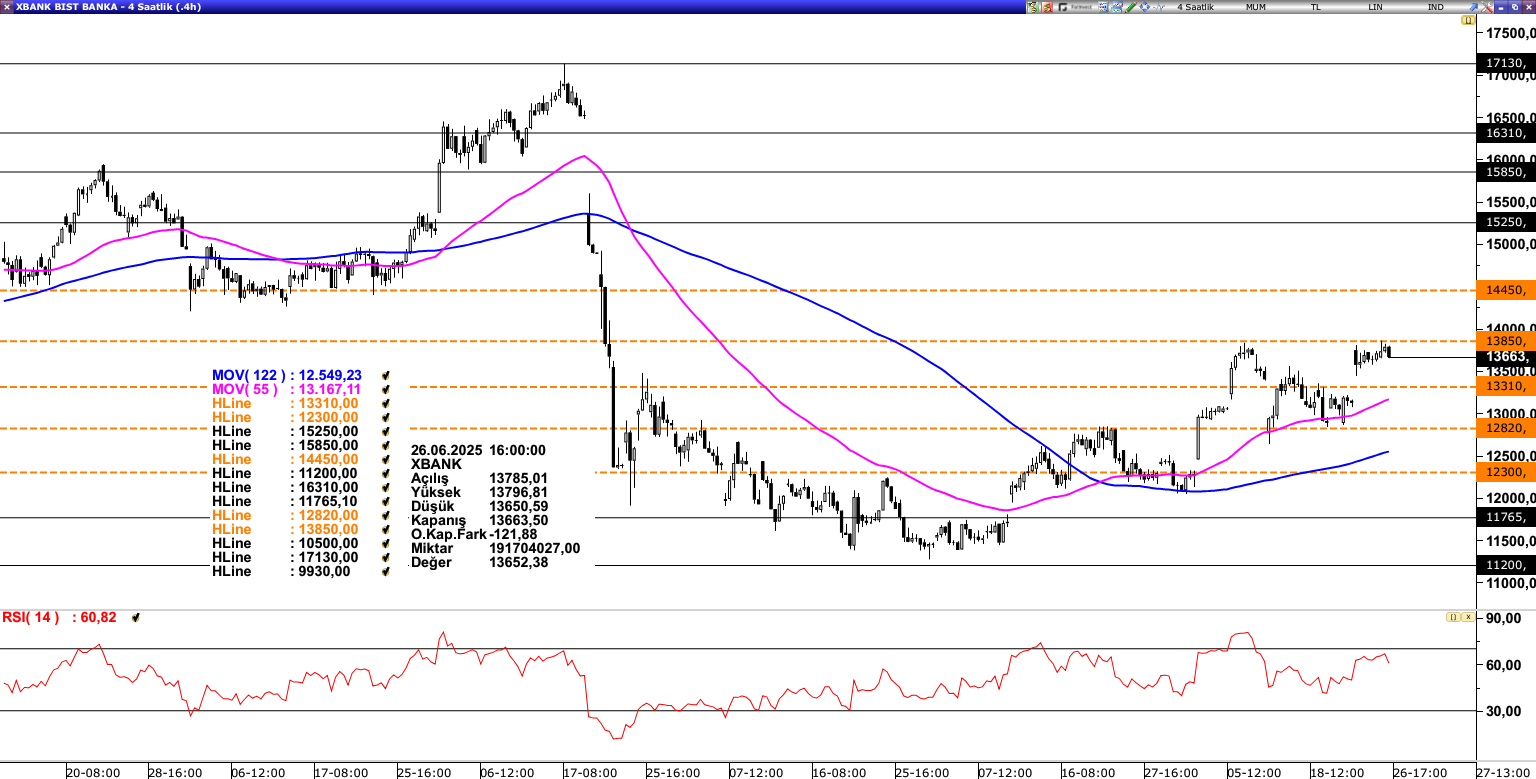Click the 15850 price label on the axis
This screenshot has width=1536, height=779.
tap(1505, 172)
